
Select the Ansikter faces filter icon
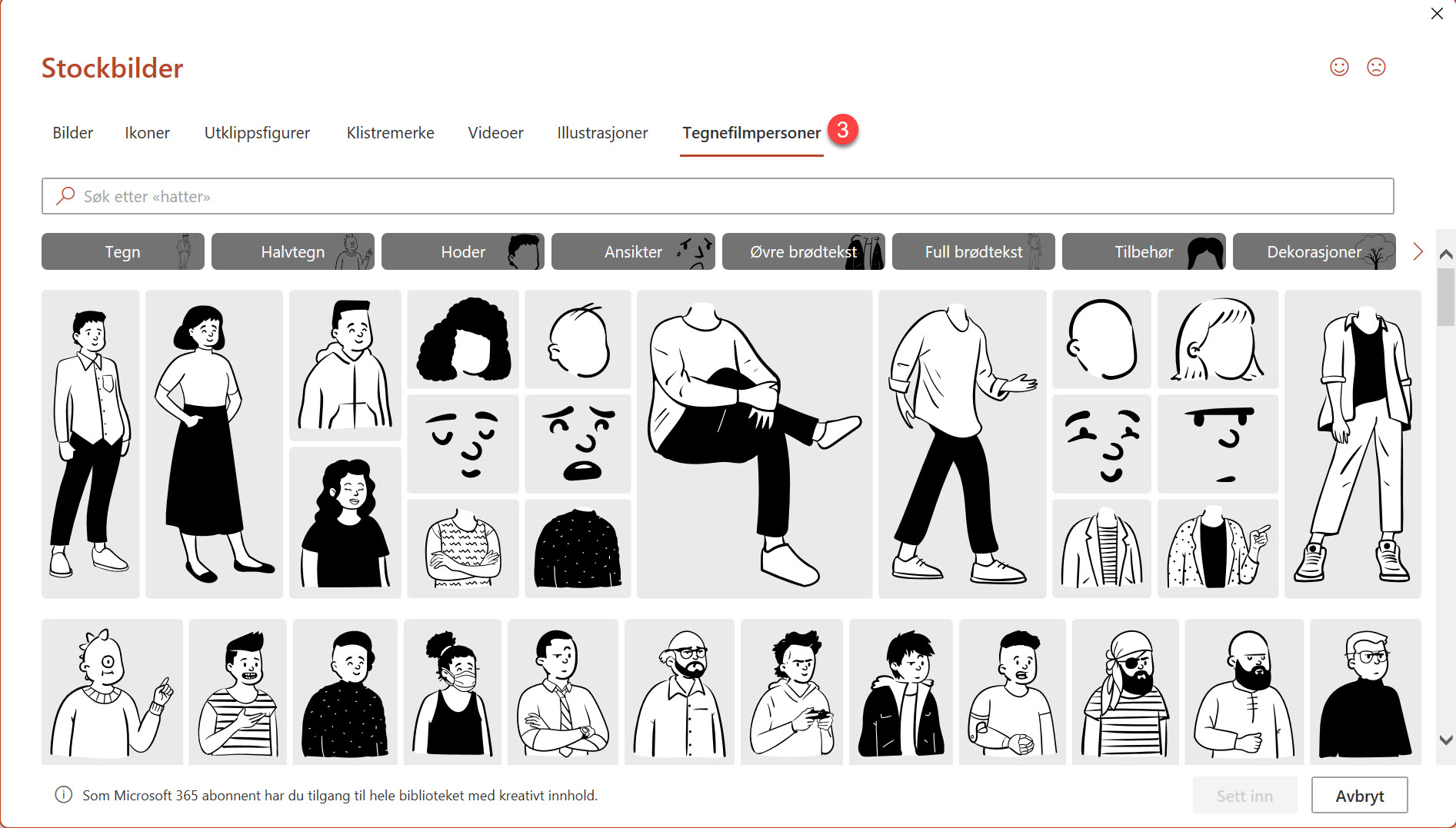pyautogui.click(x=695, y=251)
